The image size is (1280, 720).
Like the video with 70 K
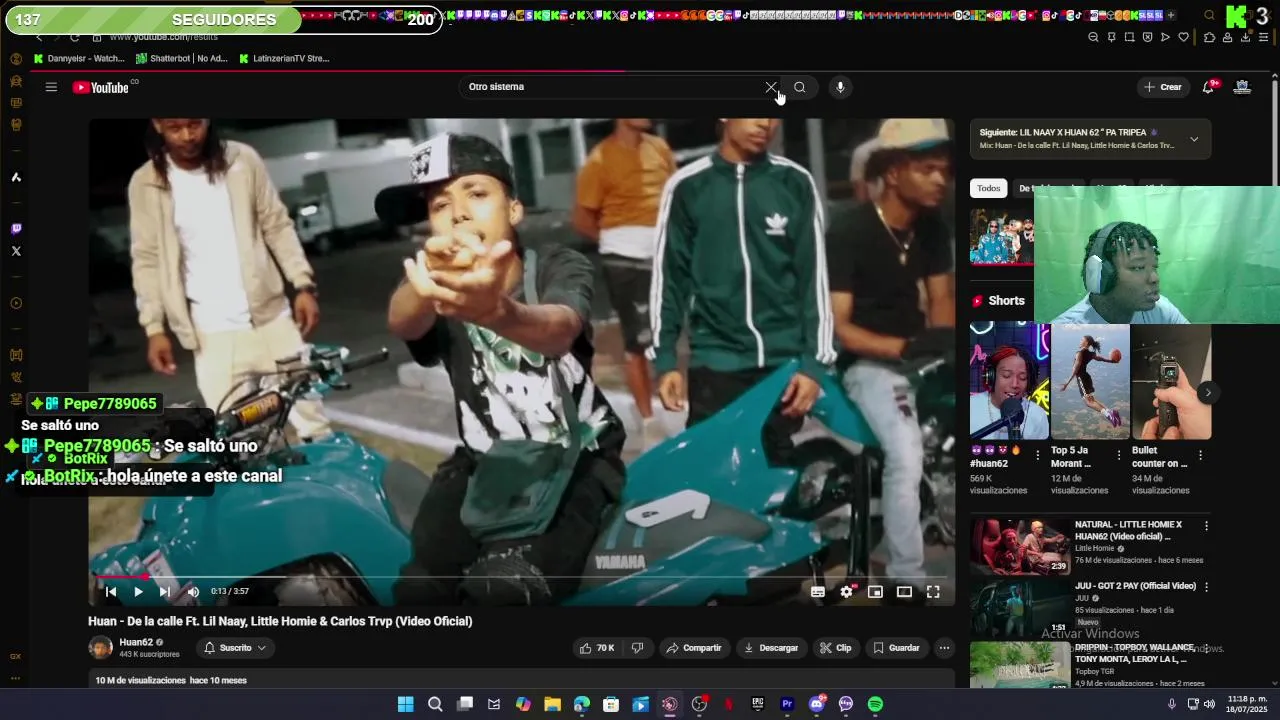click(597, 648)
